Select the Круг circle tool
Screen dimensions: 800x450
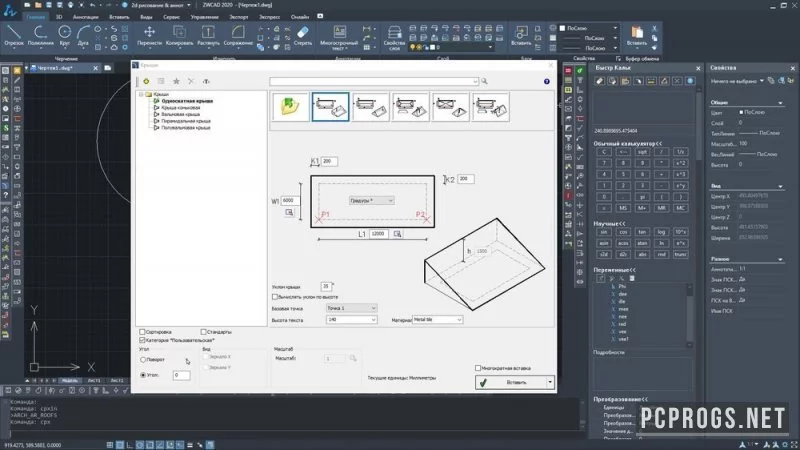click(x=64, y=36)
